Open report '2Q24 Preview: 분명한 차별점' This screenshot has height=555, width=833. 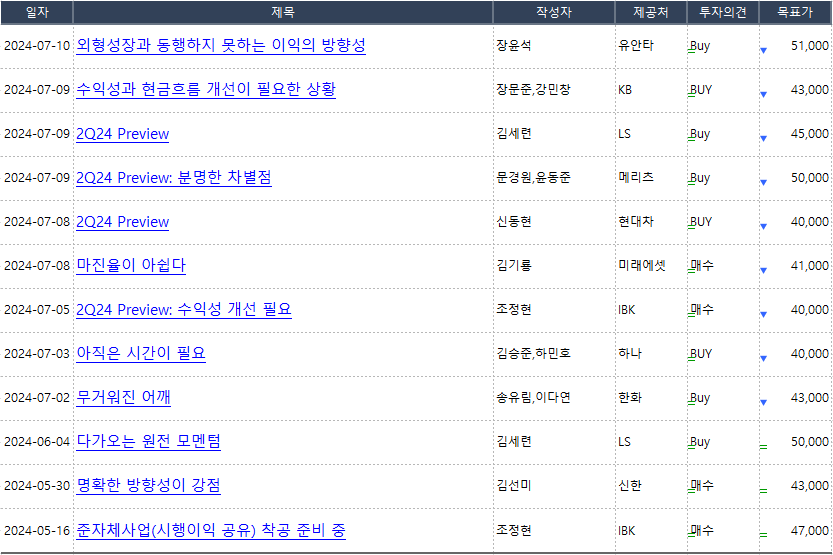[x=173, y=177]
